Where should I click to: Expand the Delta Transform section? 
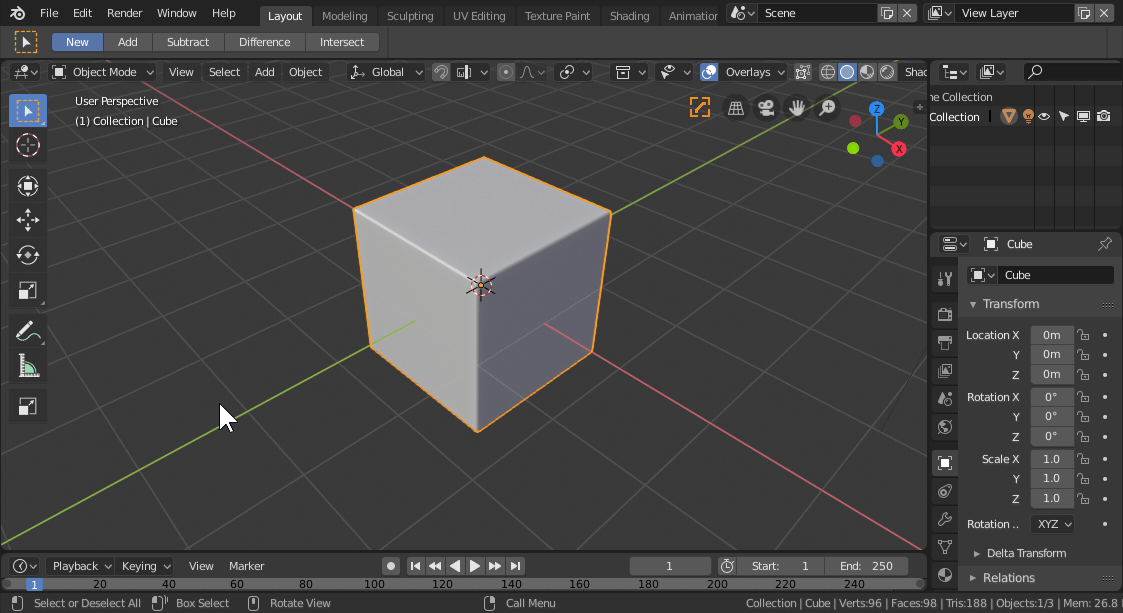pos(1026,553)
